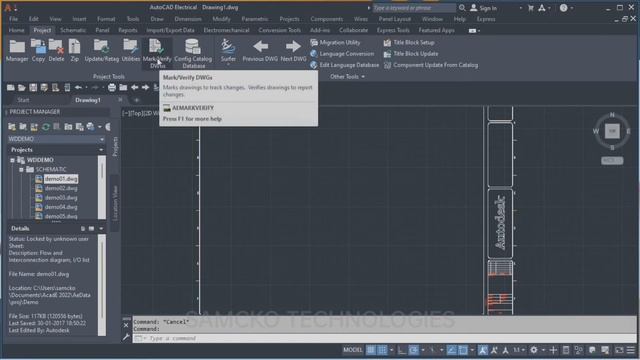Open Edit Language Database
640x360 pixels.
(x=344, y=65)
